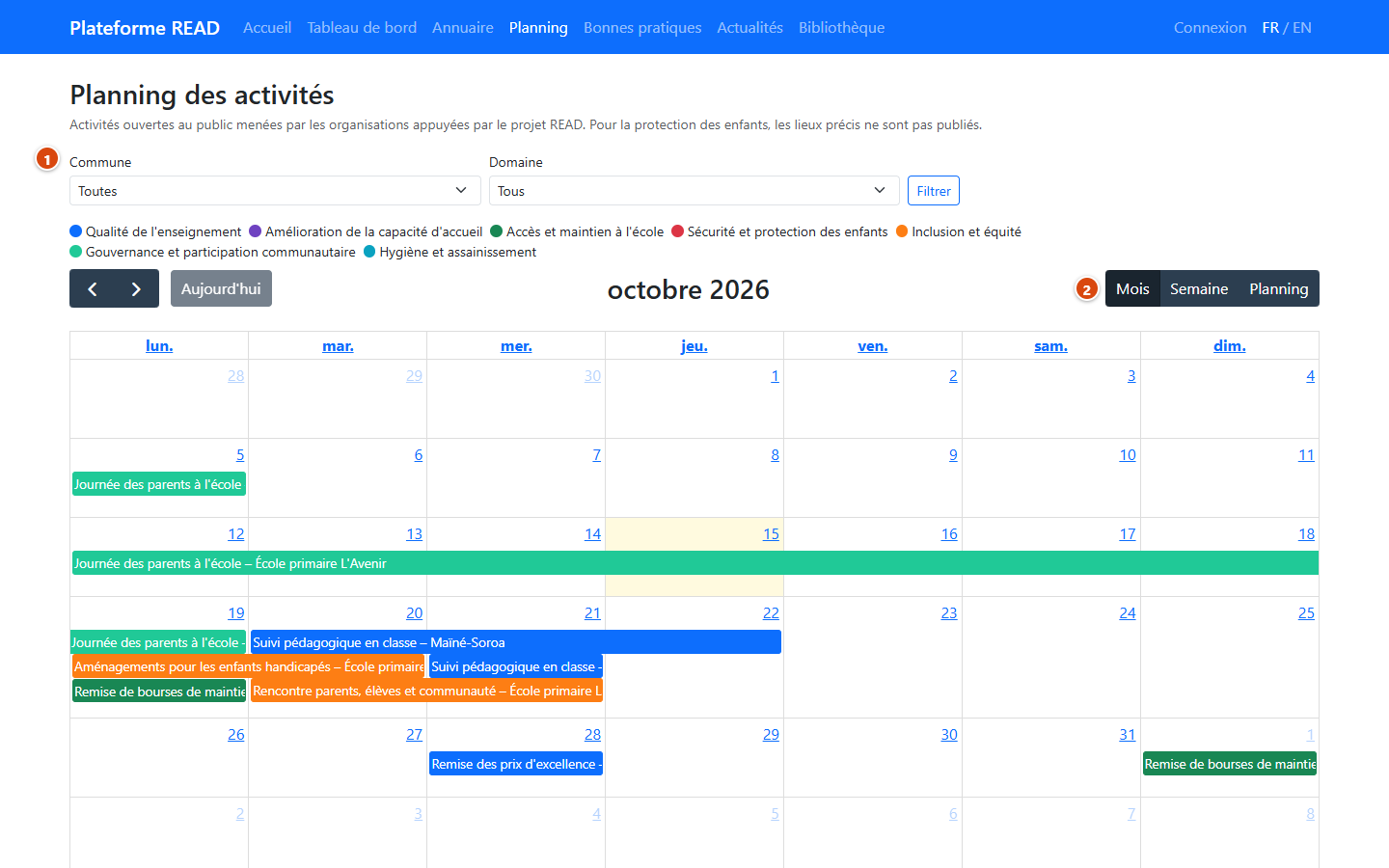The height and width of the screenshot is (868, 1389).
Task: Click the purple Amélioration de la capacité legend dot
Action: 256,231
